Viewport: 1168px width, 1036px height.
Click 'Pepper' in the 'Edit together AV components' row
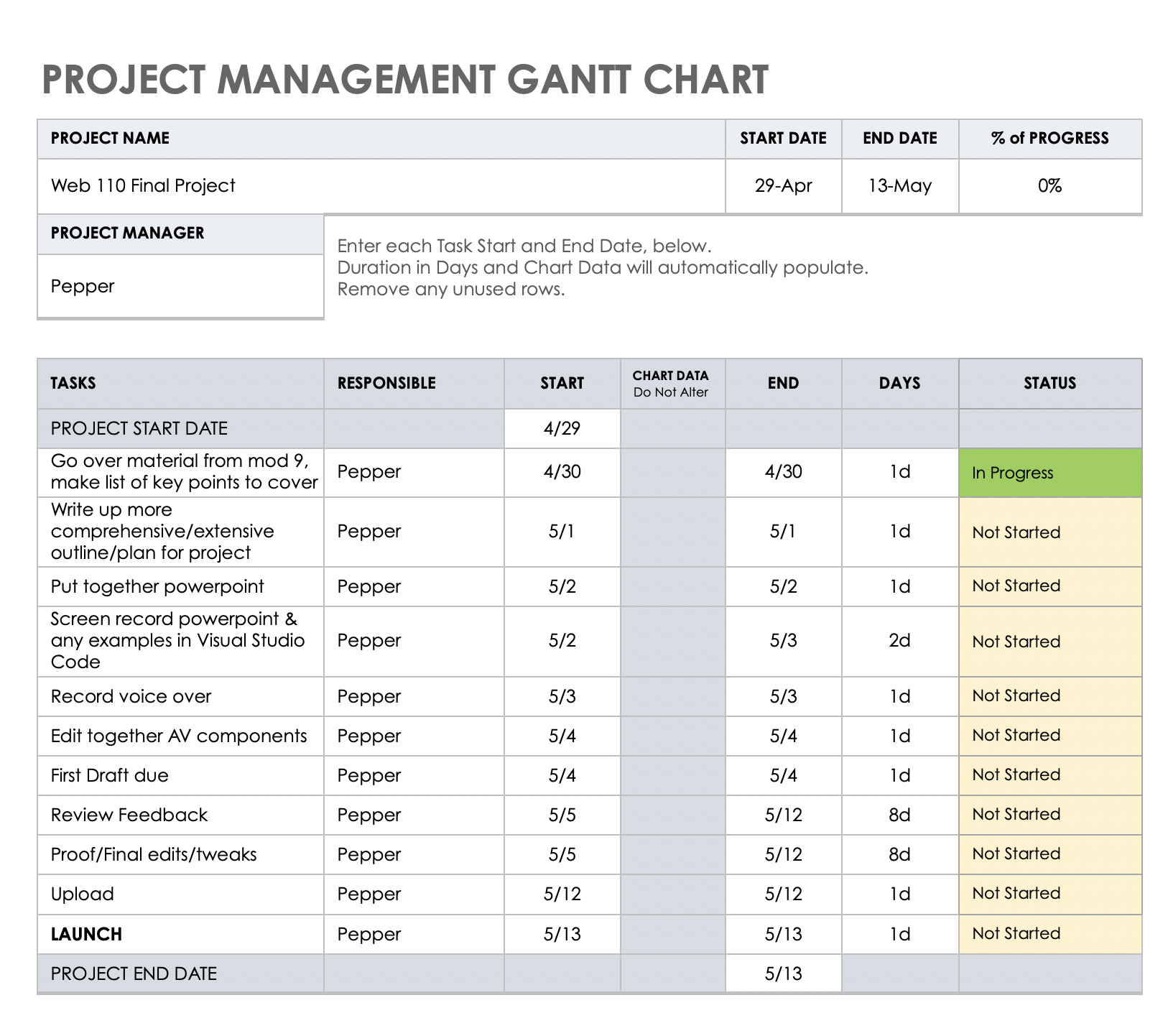pos(414,736)
